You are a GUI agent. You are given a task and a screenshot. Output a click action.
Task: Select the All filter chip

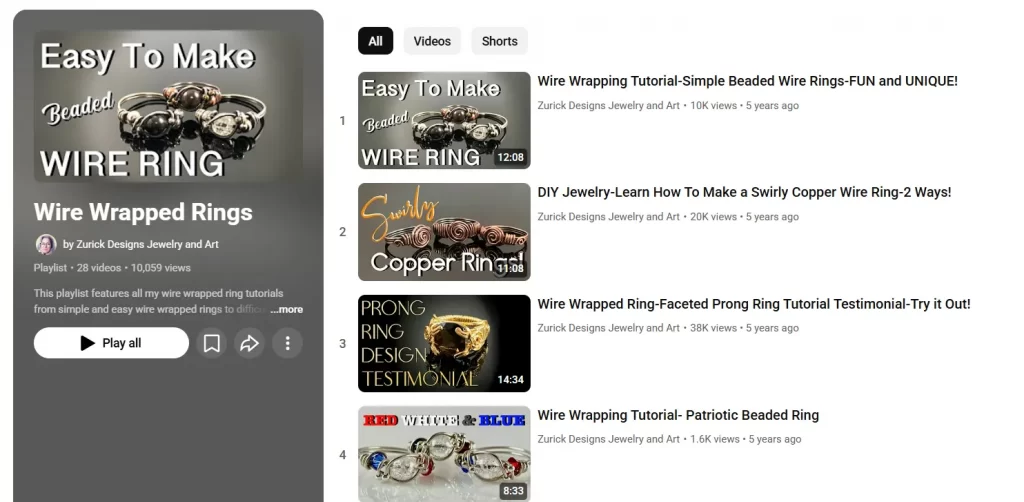(x=375, y=41)
